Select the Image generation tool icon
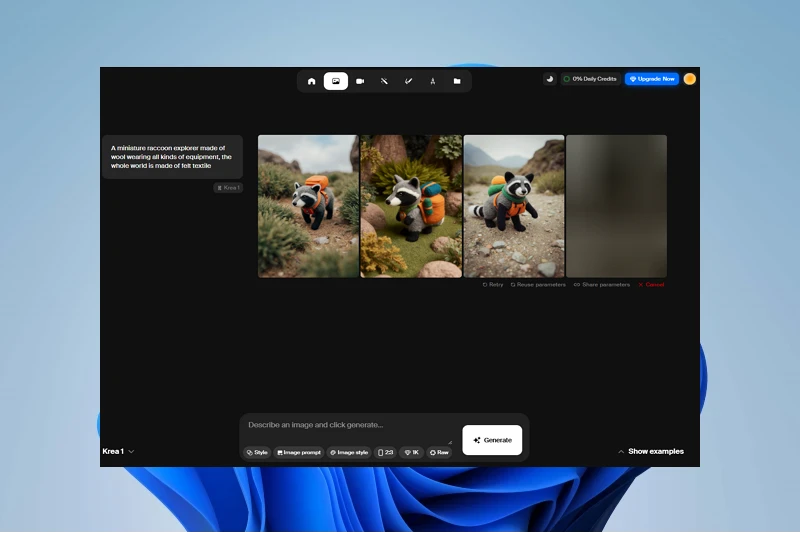Viewport: 800px width, 533px height. coord(336,81)
